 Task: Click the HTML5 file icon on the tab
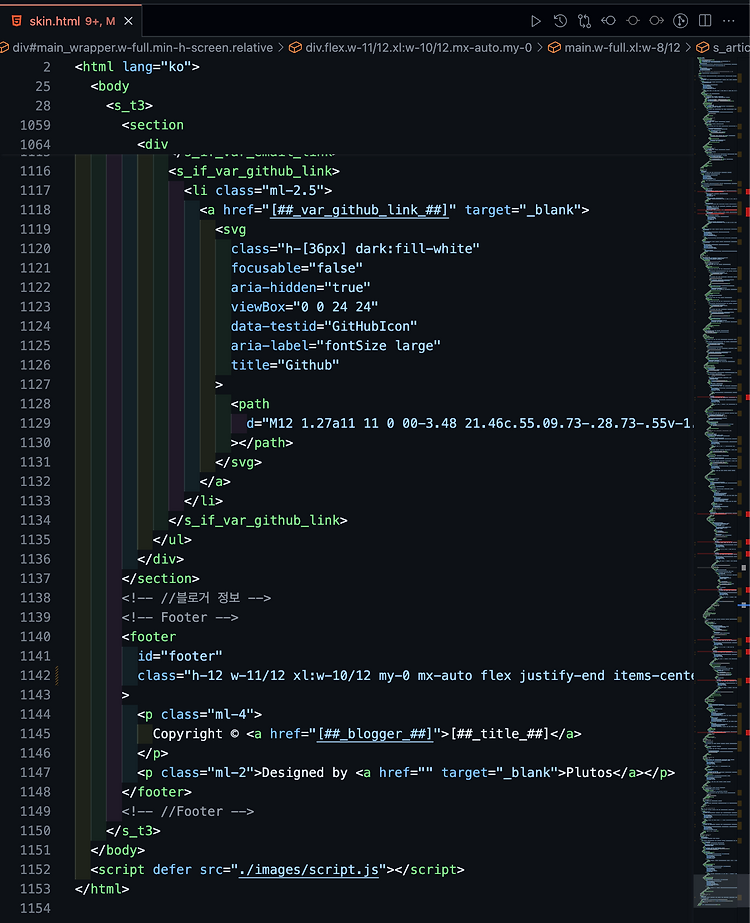click(x=17, y=21)
